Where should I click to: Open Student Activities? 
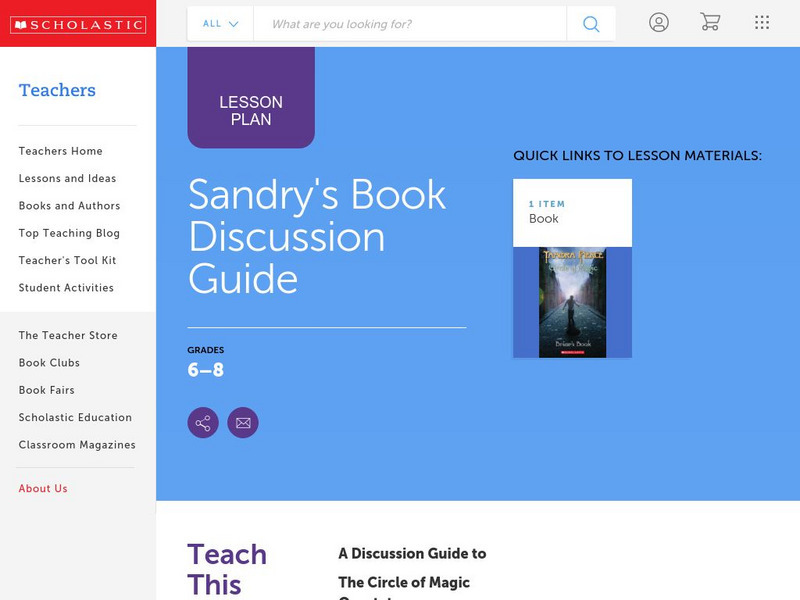coord(64,287)
